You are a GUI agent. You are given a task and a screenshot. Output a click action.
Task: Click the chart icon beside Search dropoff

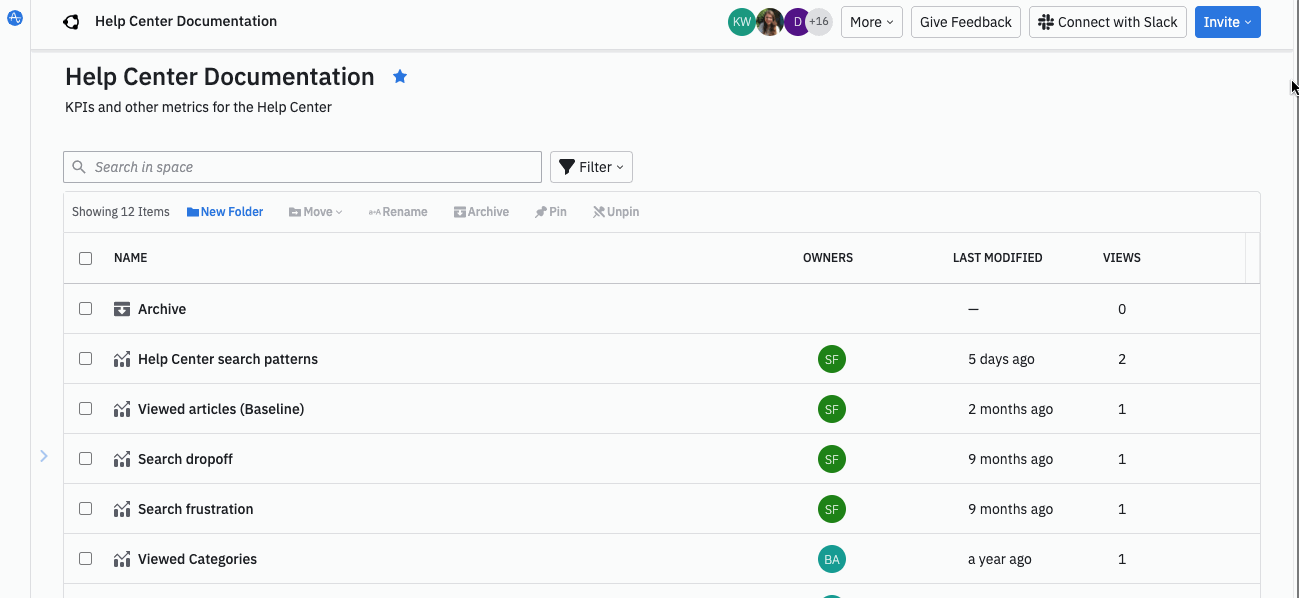click(121, 459)
